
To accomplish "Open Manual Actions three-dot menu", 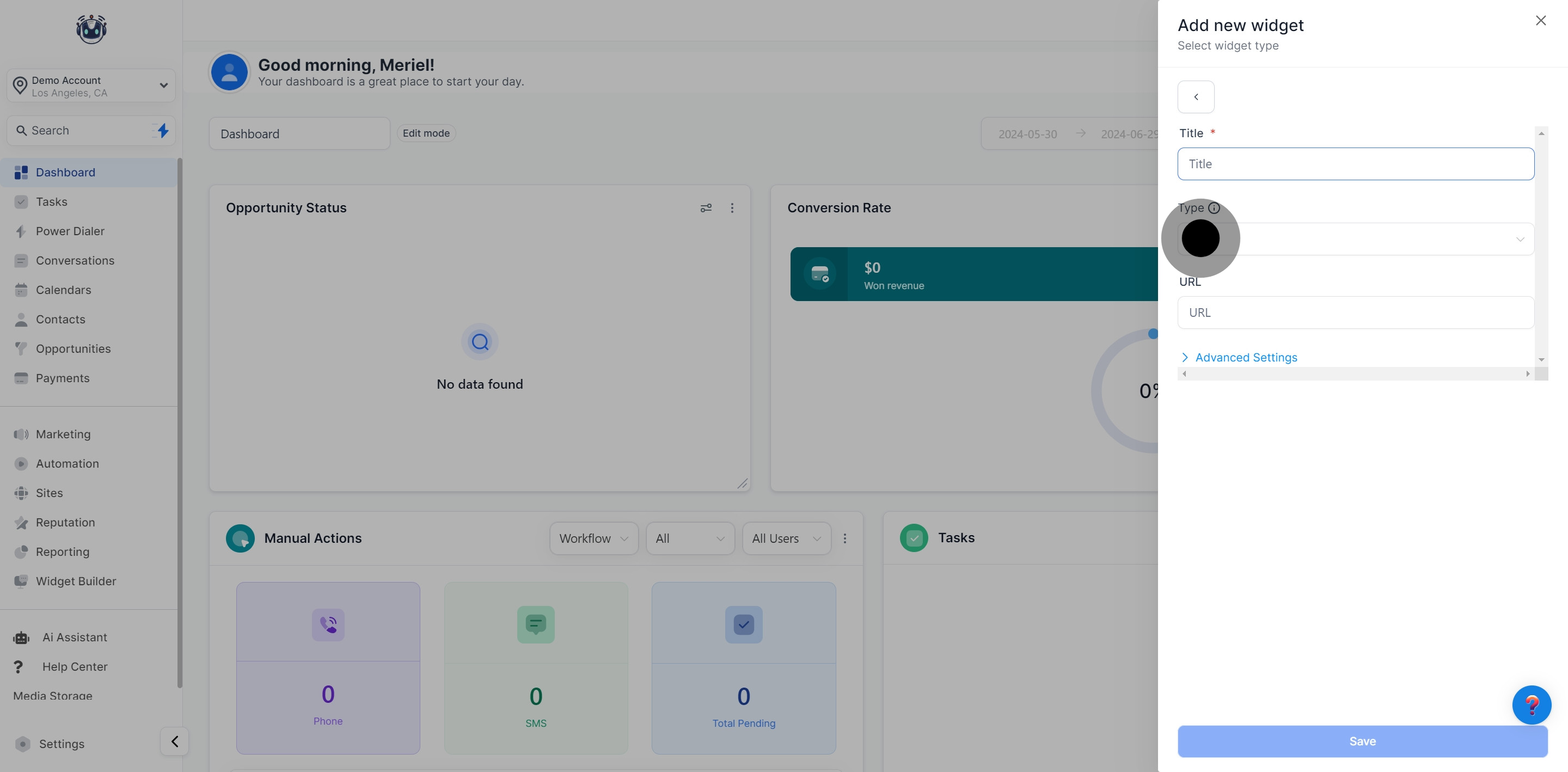I will tap(844, 538).
